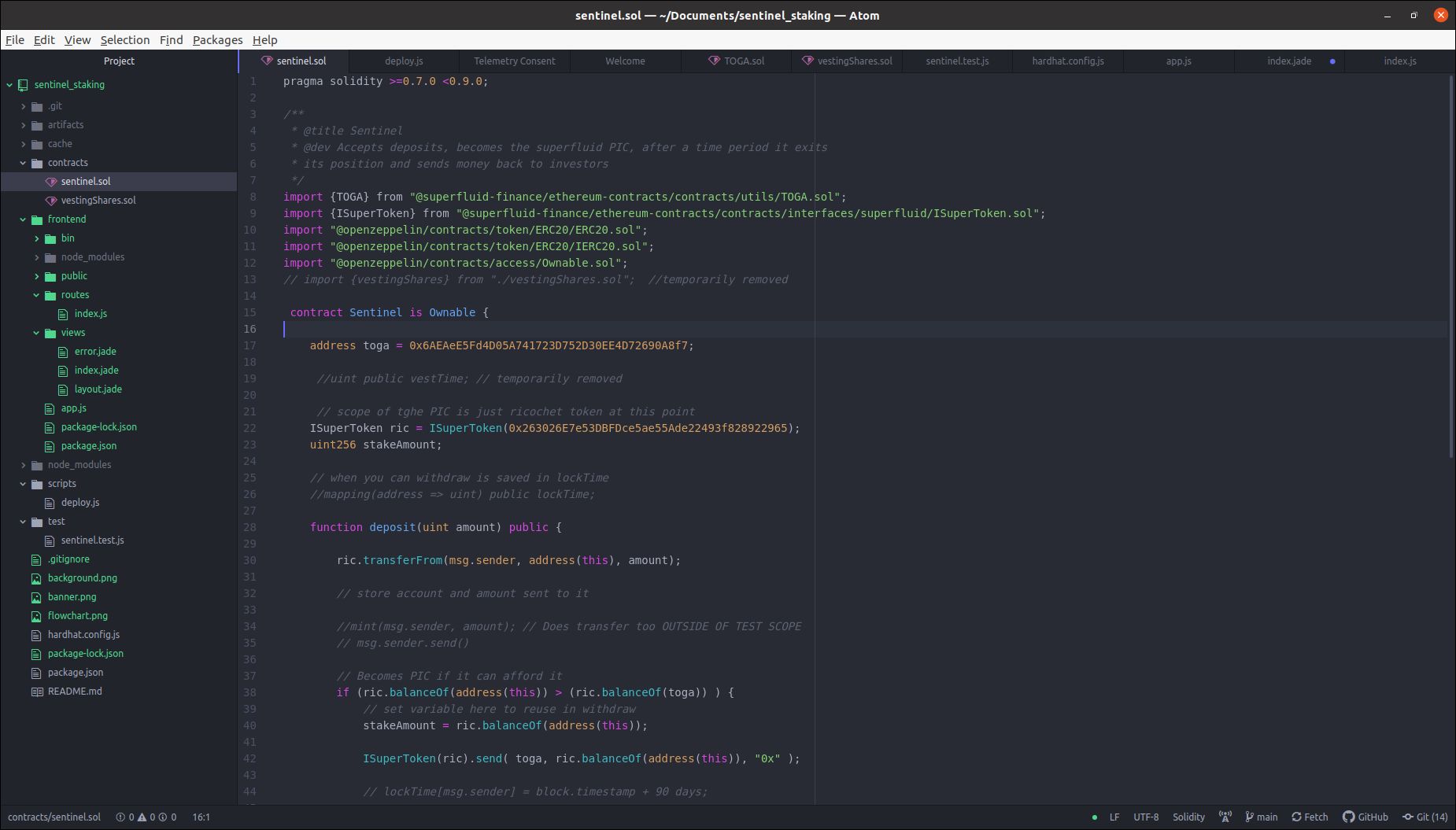Click the .git folder icon
The height and width of the screenshot is (830, 1456).
[37, 106]
